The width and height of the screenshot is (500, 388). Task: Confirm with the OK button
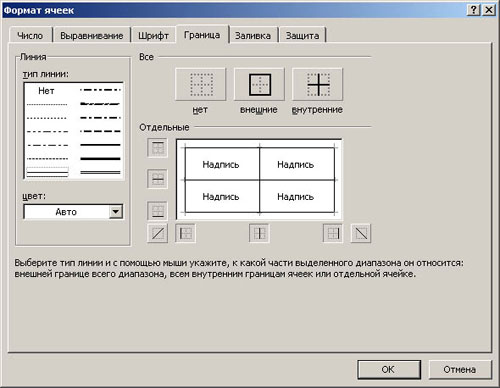pyautogui.click(x=389, y=369)
